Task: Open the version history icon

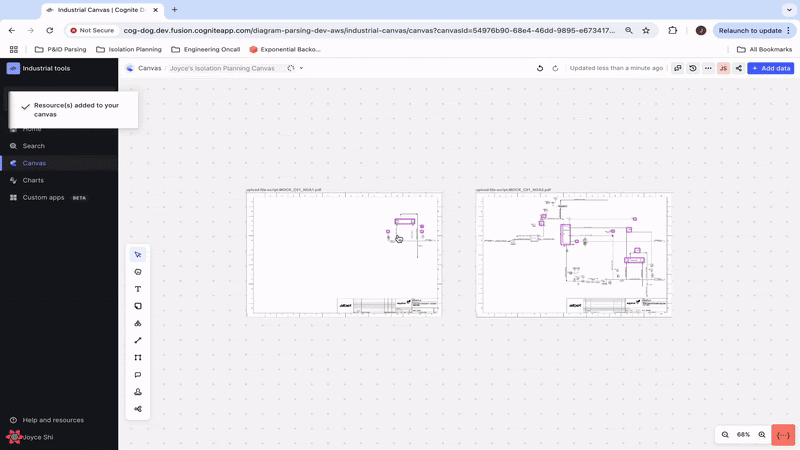Action: coord(693,68)
